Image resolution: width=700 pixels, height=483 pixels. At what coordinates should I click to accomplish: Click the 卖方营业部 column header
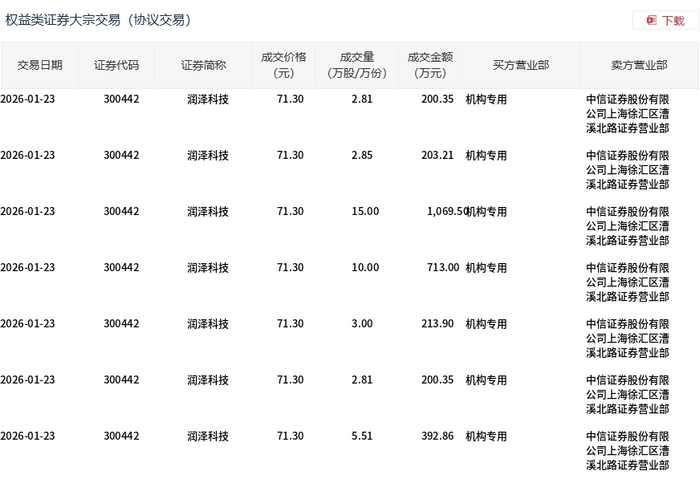639,65
